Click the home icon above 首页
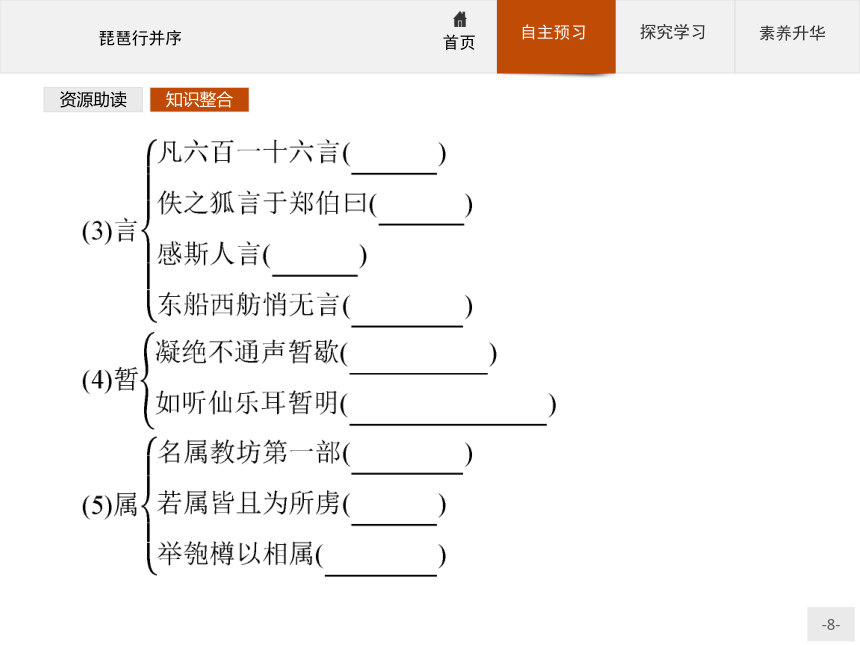Viewport: 860px width, 645px height. coord(460,20)
